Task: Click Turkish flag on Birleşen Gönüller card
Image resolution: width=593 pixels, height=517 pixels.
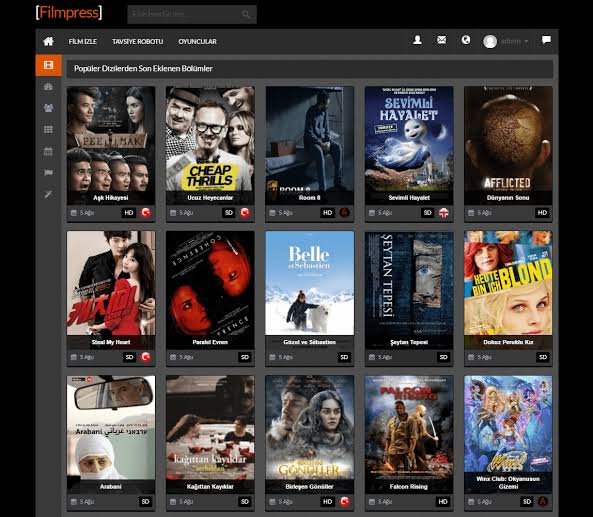Action: (x=345, y=501)
